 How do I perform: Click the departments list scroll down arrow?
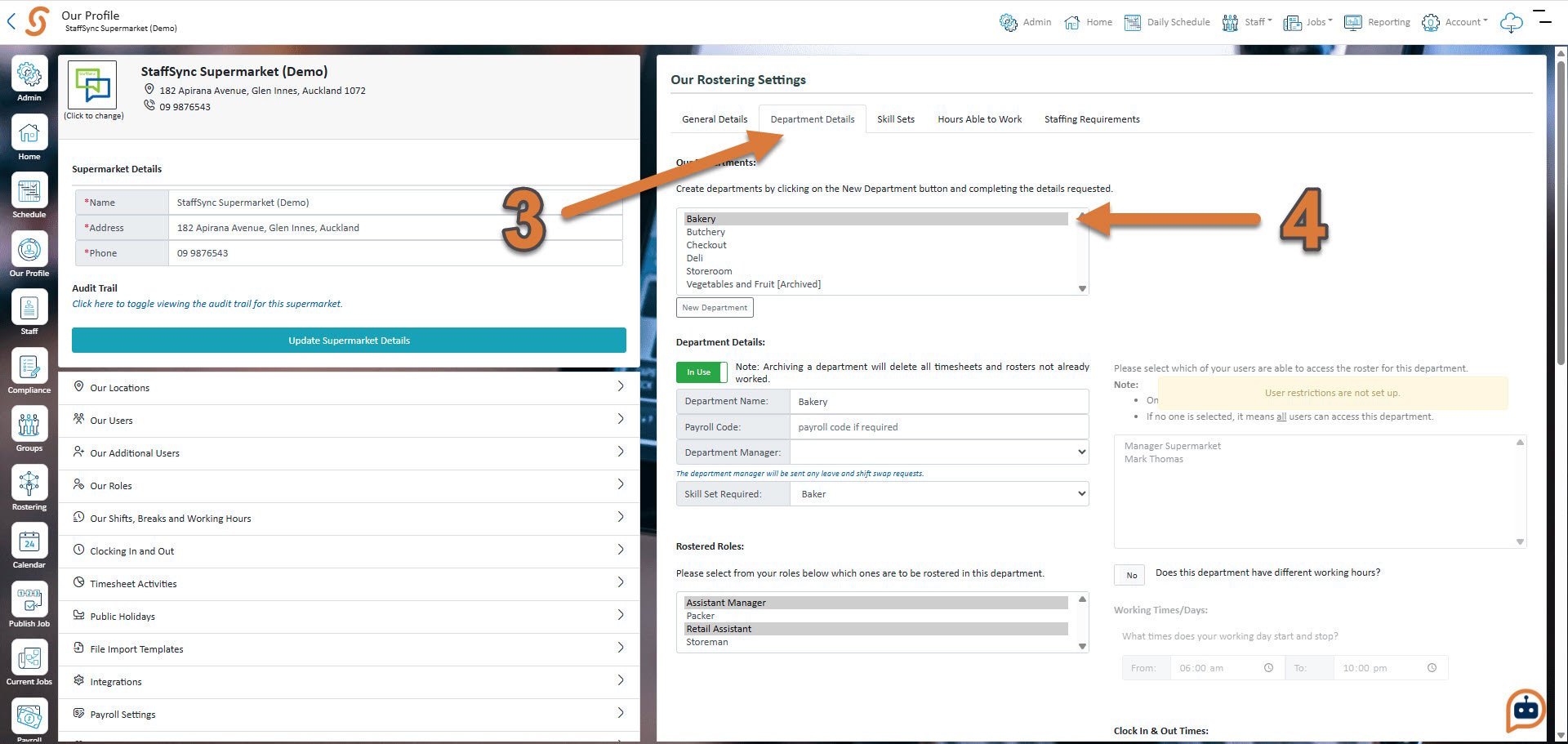point(1082,288)
